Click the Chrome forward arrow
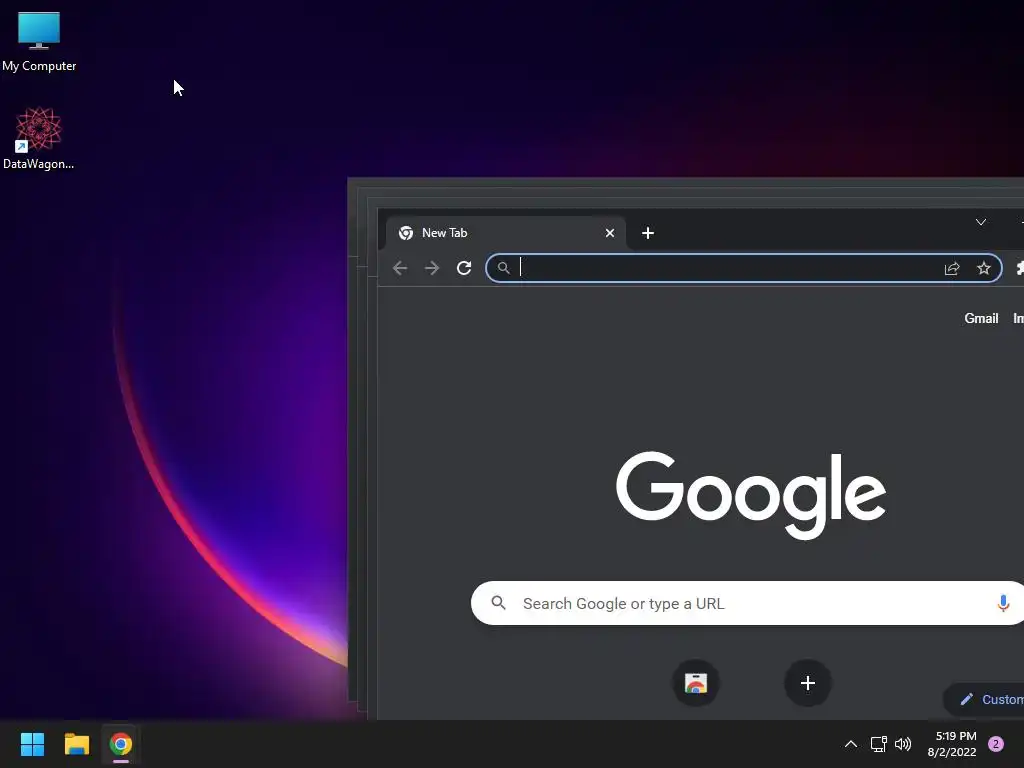Image resolution: width=1024 pixels, height=768 pixels. [432, 268]
